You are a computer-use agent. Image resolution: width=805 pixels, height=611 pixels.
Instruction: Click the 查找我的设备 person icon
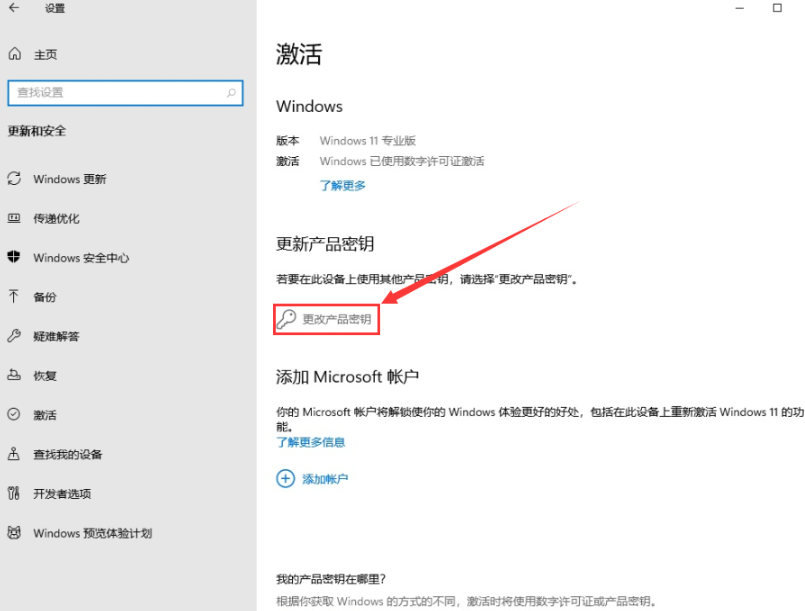(x=14, y=454)
